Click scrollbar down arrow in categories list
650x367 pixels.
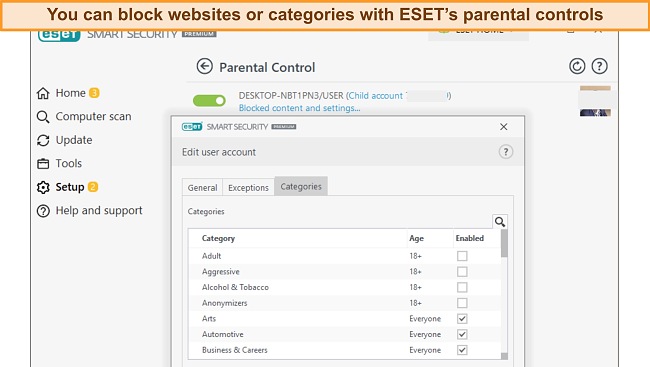pyautogui.click(x=504, y=356)
